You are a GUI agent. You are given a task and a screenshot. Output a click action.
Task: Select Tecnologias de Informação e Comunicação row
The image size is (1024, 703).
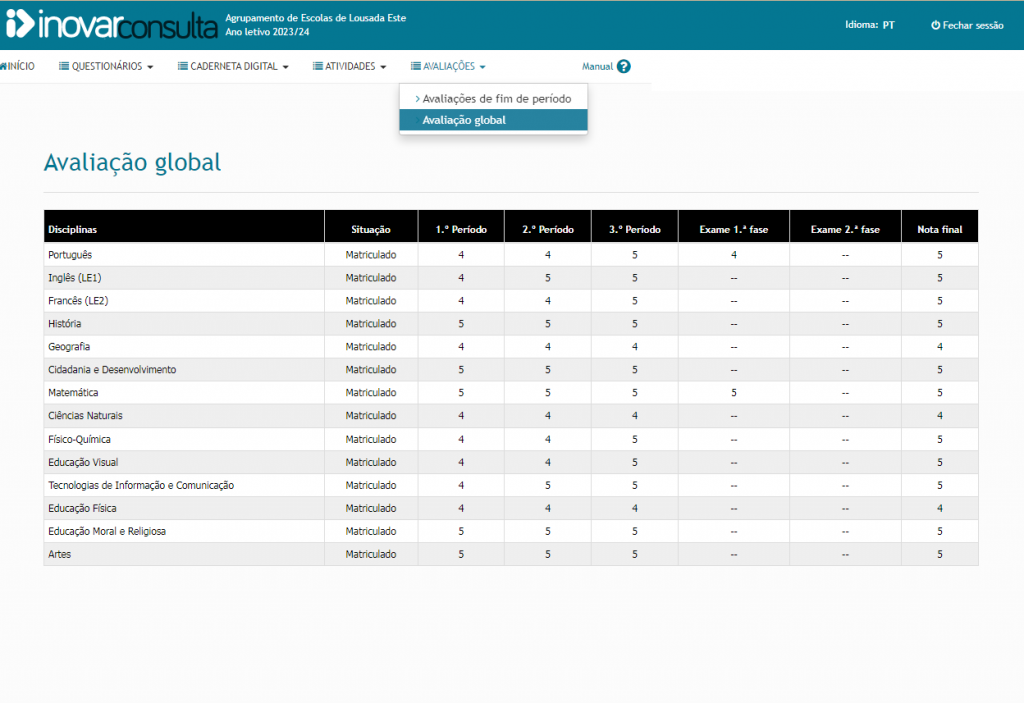tap(511, 485)
